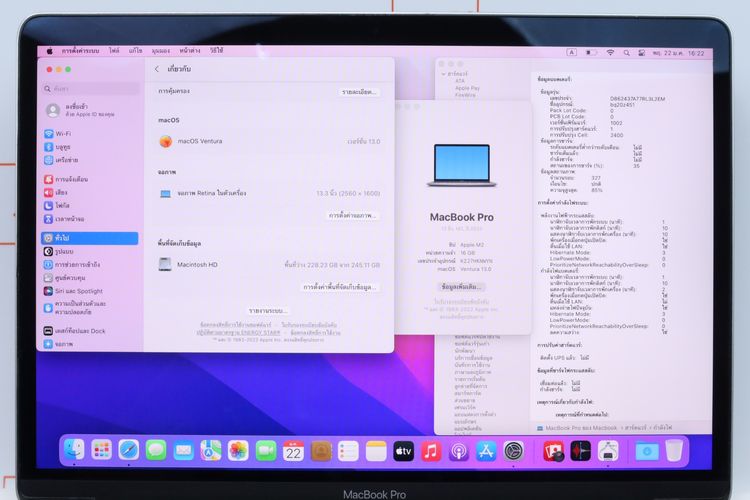Open the Window menu in menu bar
750x500 pixels.
[190, 51]
